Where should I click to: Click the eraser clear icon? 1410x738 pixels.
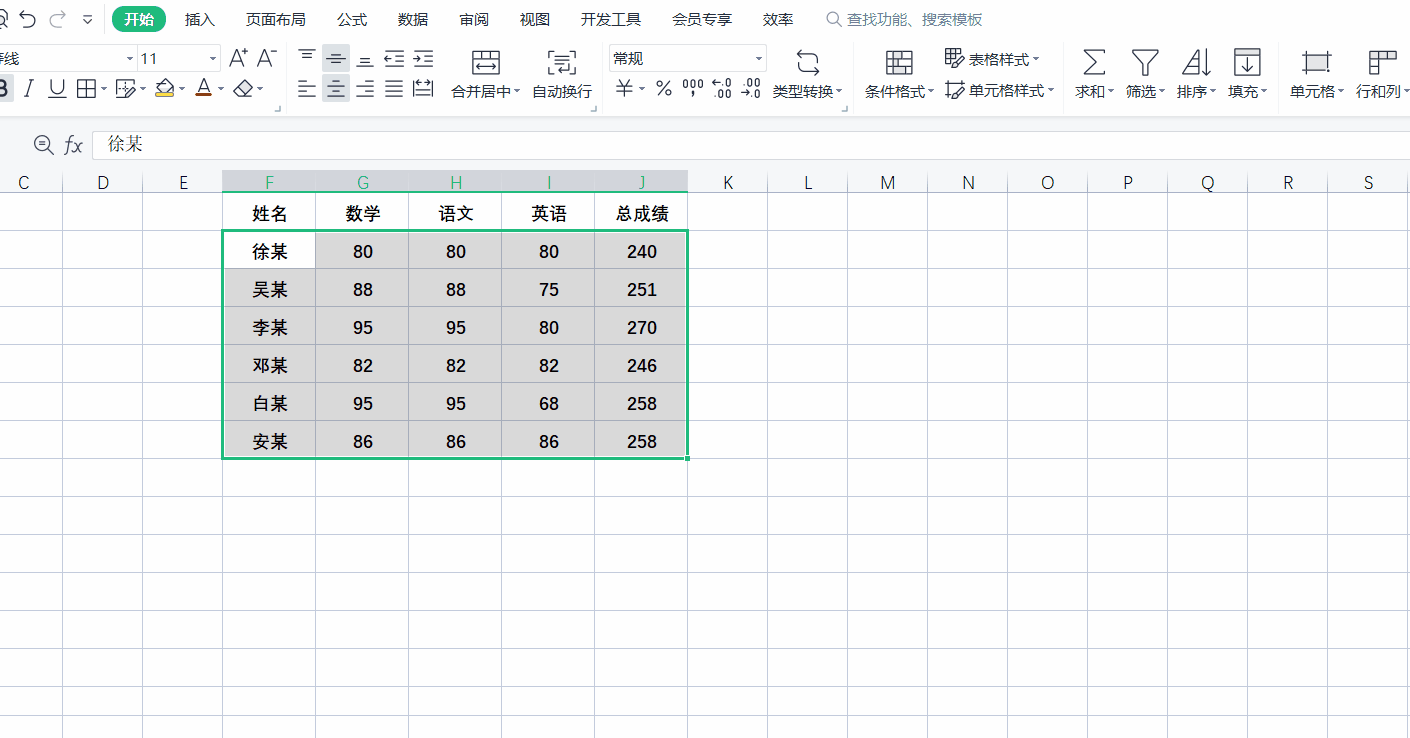(243, 89)
